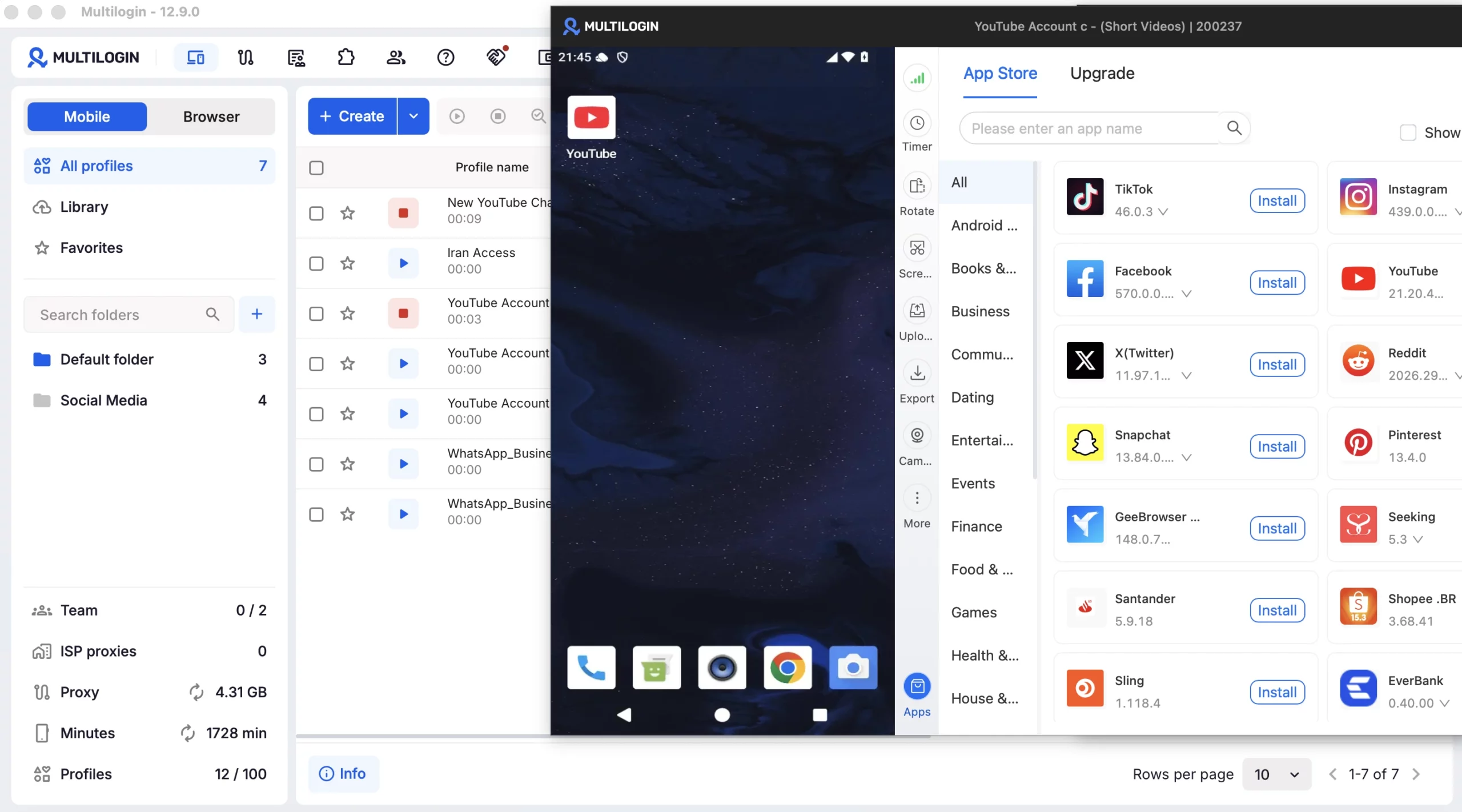The width and height of the screenshot is (1462, 812).
Task: Click the Info button
Action: pos(343,773)
